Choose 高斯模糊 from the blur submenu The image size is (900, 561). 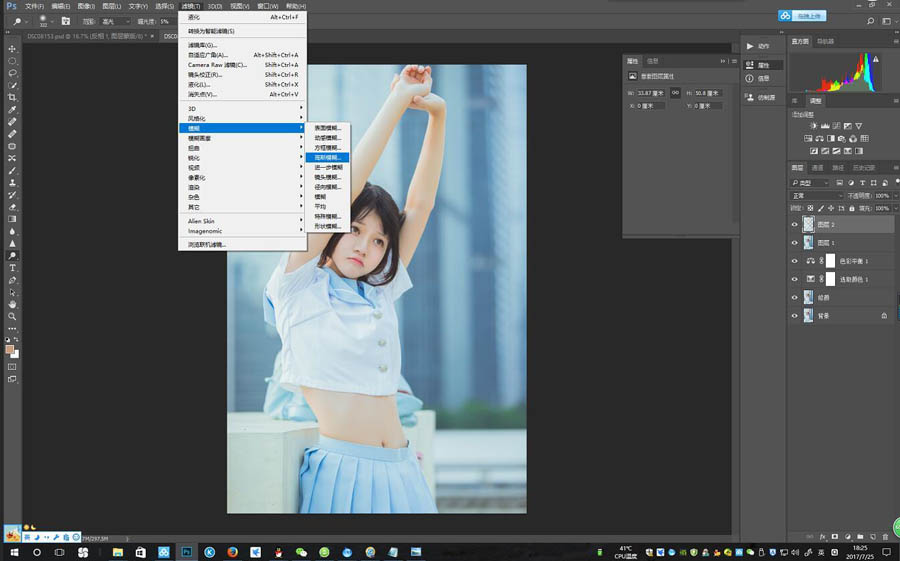(x=327, y=157)
